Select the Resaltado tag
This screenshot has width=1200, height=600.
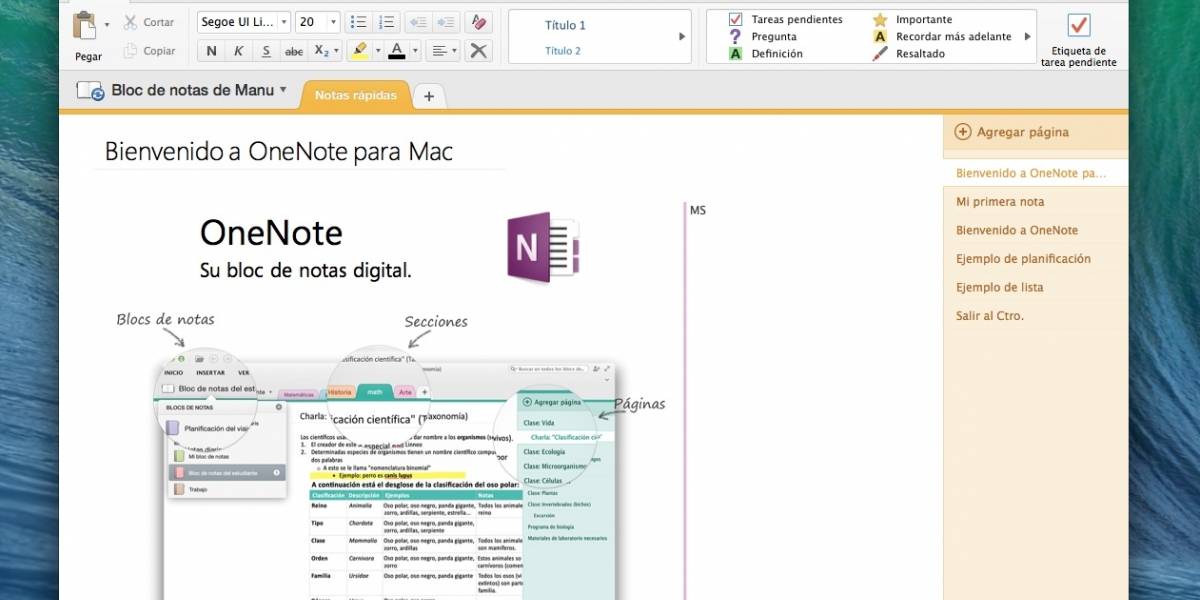click(908, 54)
